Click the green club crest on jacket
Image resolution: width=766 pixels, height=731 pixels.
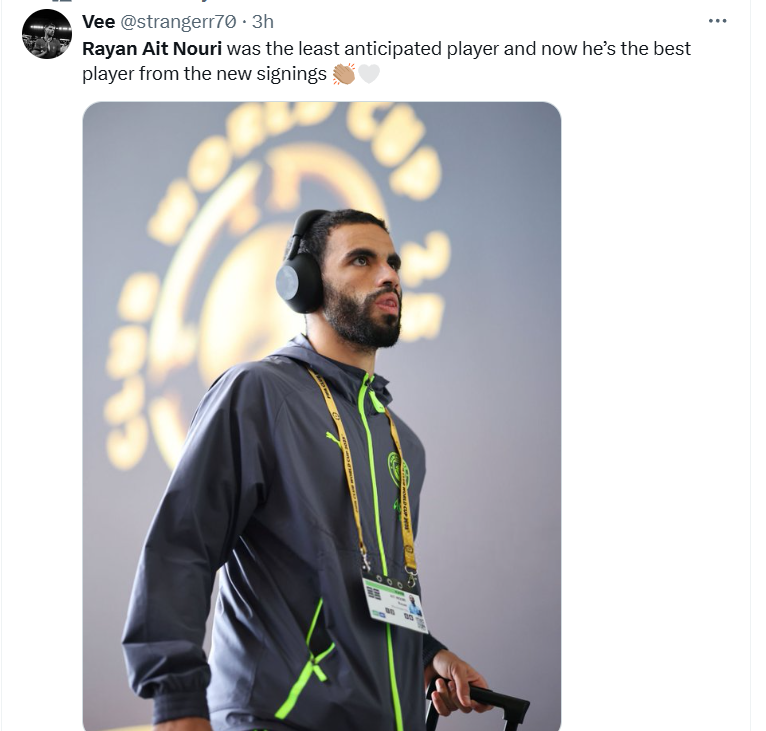[x=397, y=469]
